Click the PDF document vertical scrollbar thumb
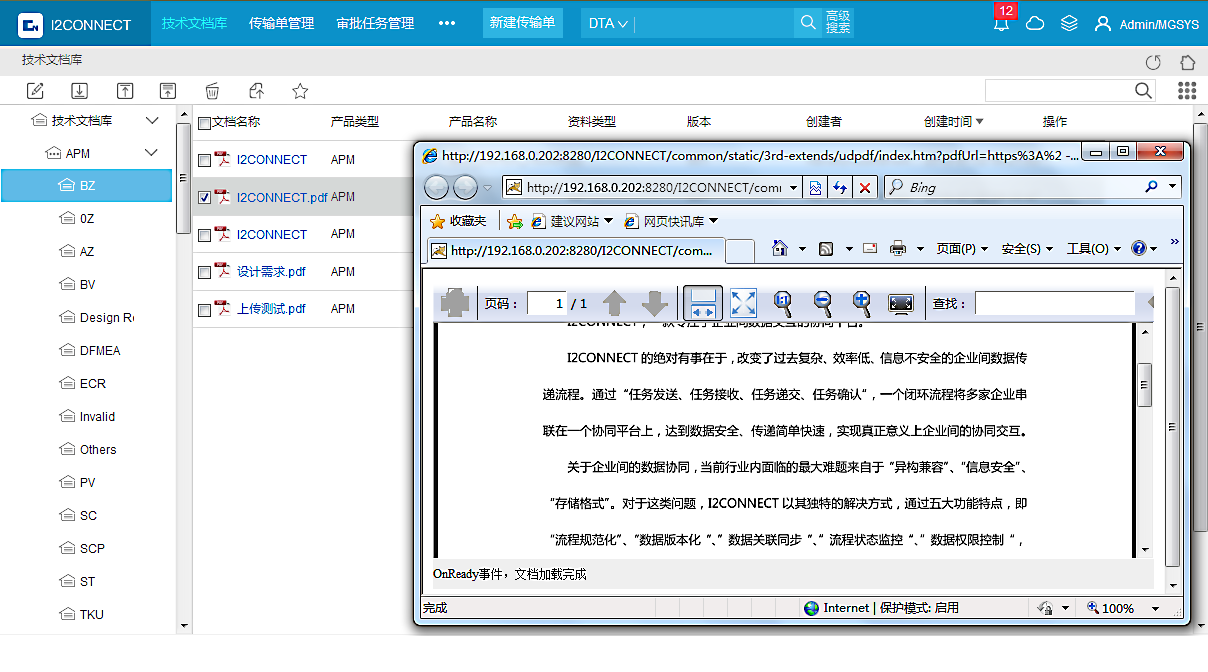 (1145, 385)
